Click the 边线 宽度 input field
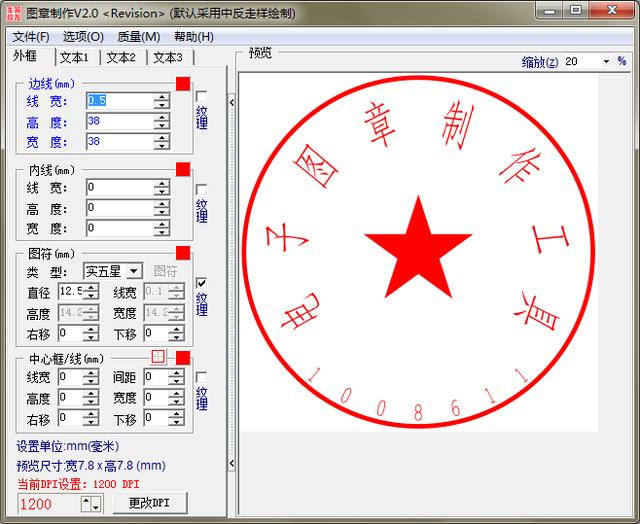 (120, 142)
